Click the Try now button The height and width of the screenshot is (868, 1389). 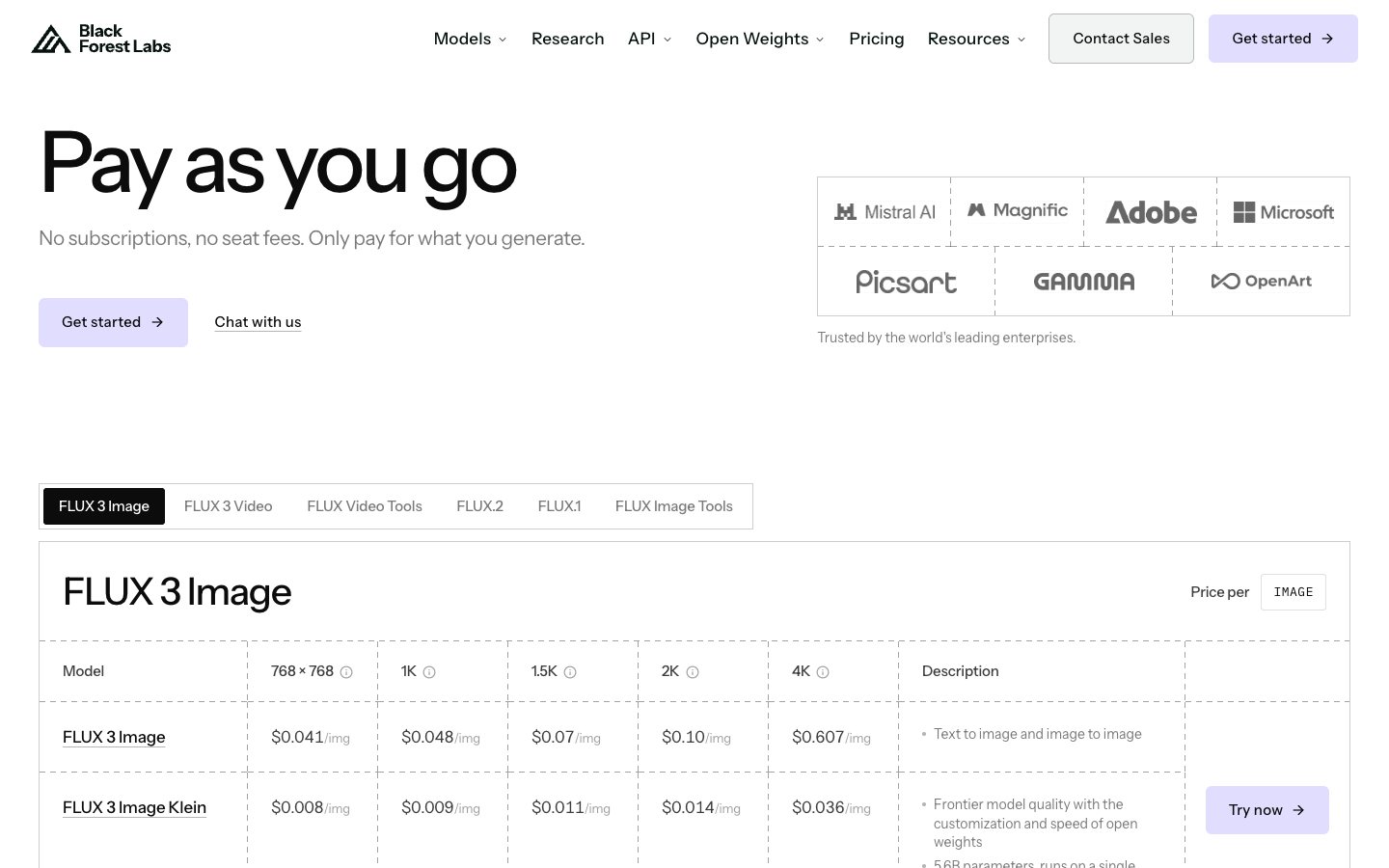(x=1267, y=810)
